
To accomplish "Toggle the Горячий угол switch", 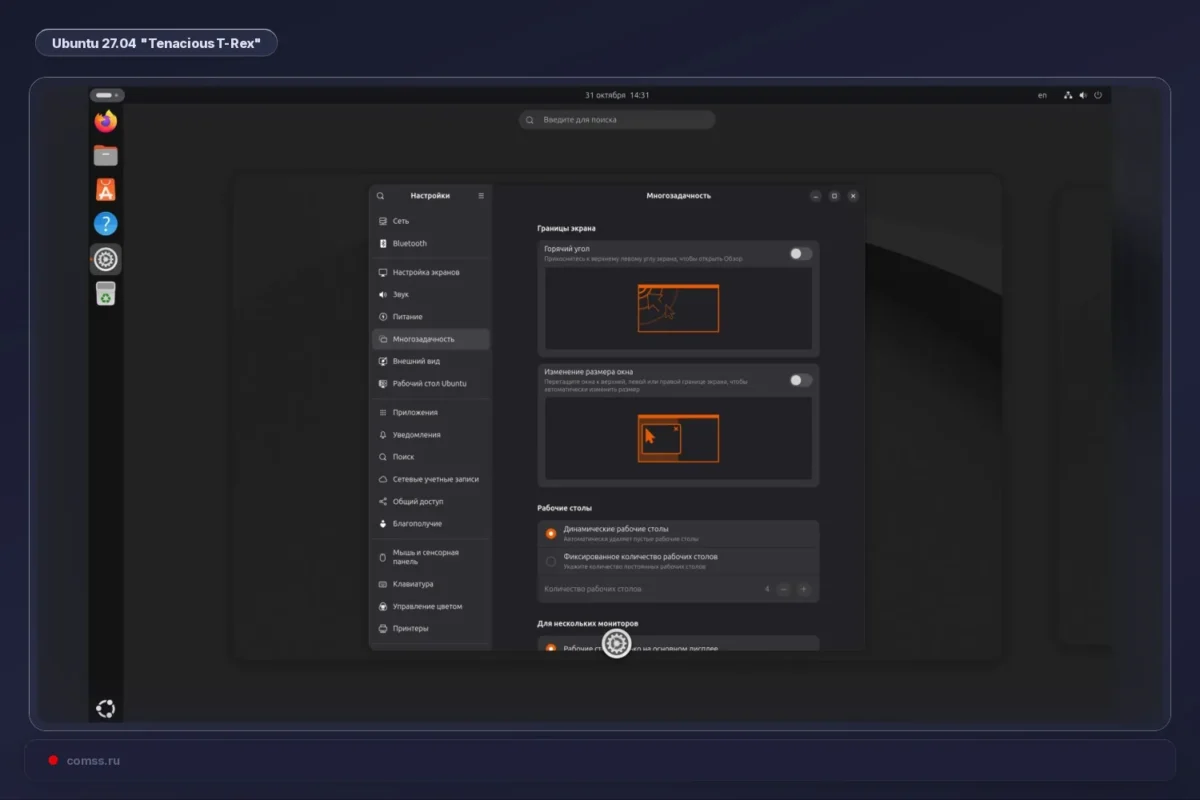I will click(x=801, y=254).
